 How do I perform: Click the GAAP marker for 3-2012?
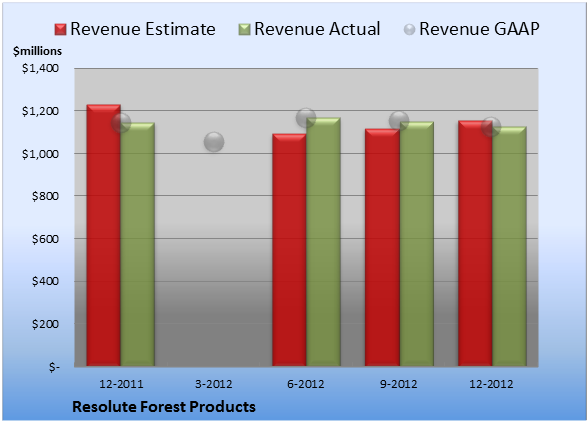pos(214,142)
